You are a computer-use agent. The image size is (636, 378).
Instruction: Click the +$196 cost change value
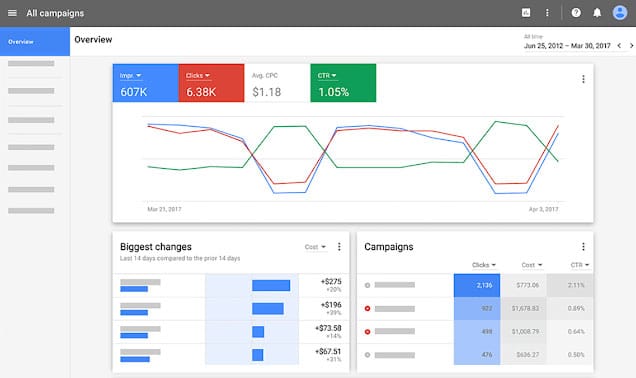[331, 305]
